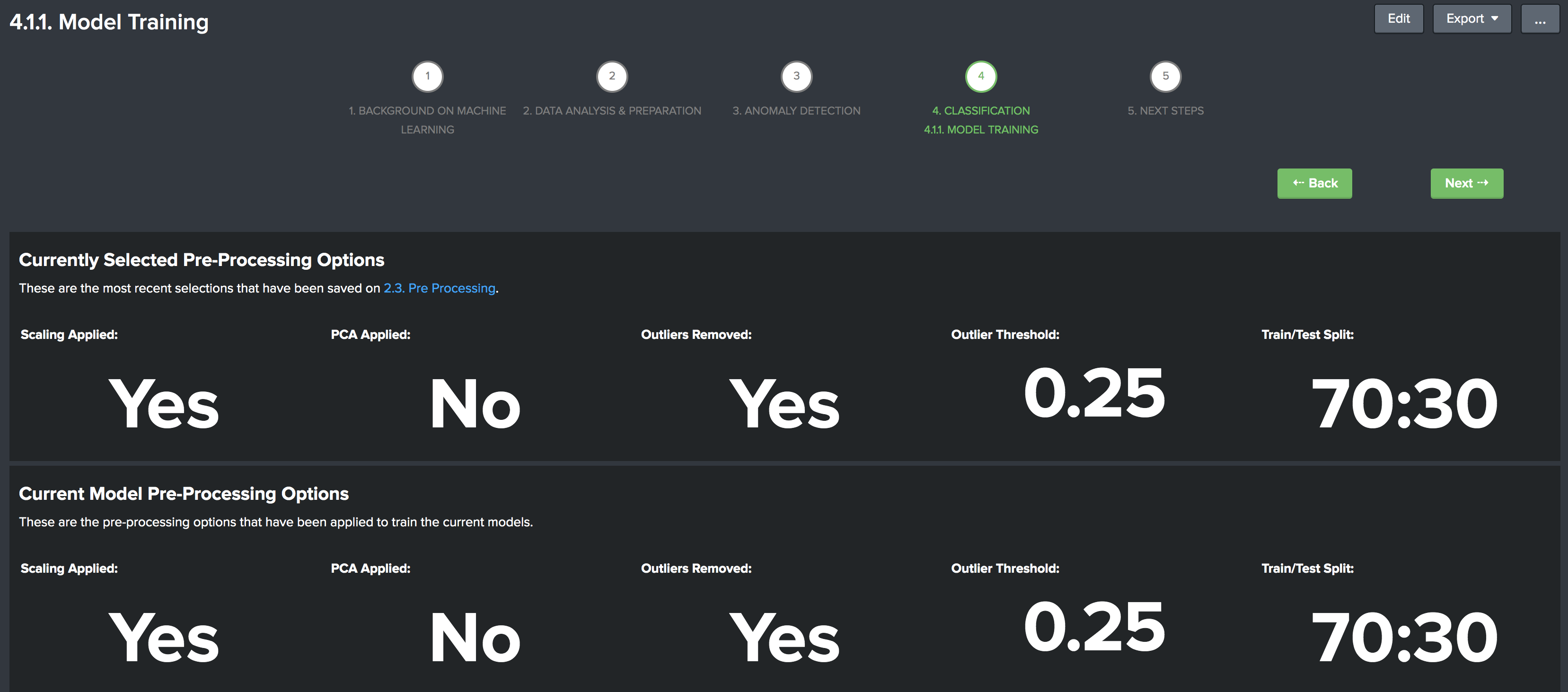Image resolution: width=1568 pixels, height=692 pixels.
Task: Click the green Next button
Action: click(x=1466, y=183)
